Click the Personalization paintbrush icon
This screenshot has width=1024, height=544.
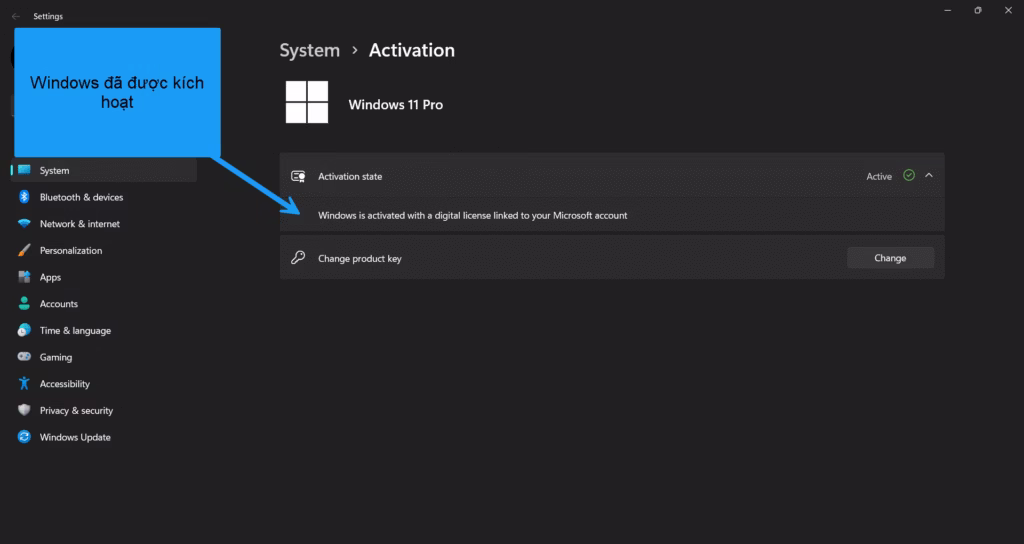click(x=24, y=250)
